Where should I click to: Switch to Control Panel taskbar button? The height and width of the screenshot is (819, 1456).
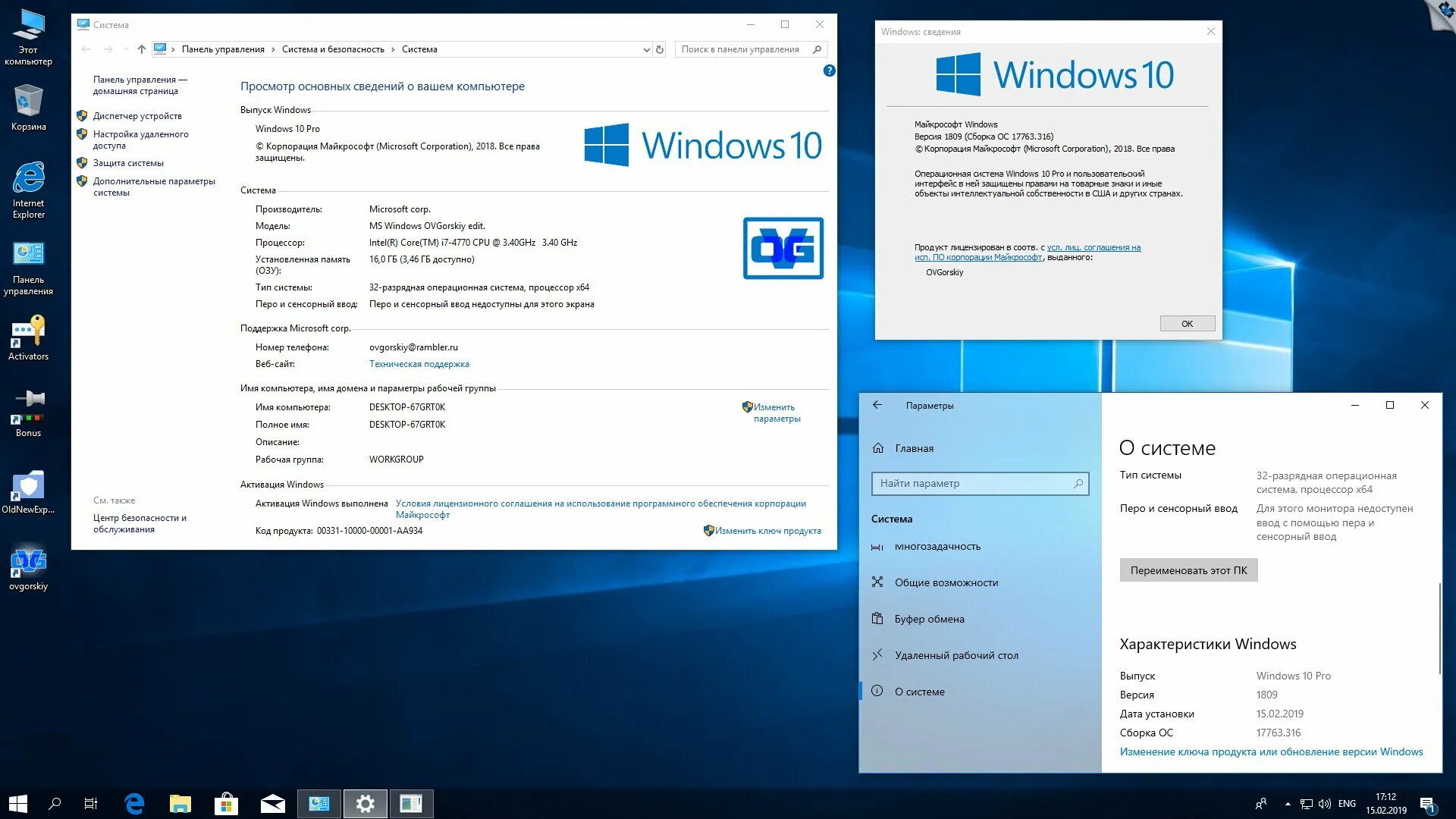[x=319, y=804]
